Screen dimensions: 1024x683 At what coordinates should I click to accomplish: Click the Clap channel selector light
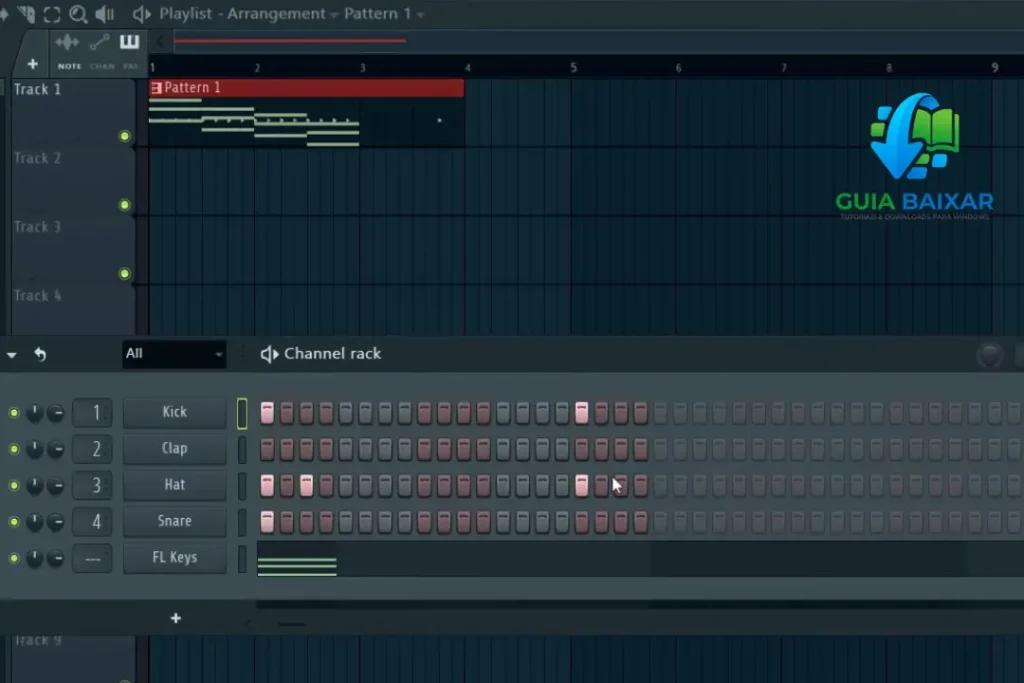[242, 449]
